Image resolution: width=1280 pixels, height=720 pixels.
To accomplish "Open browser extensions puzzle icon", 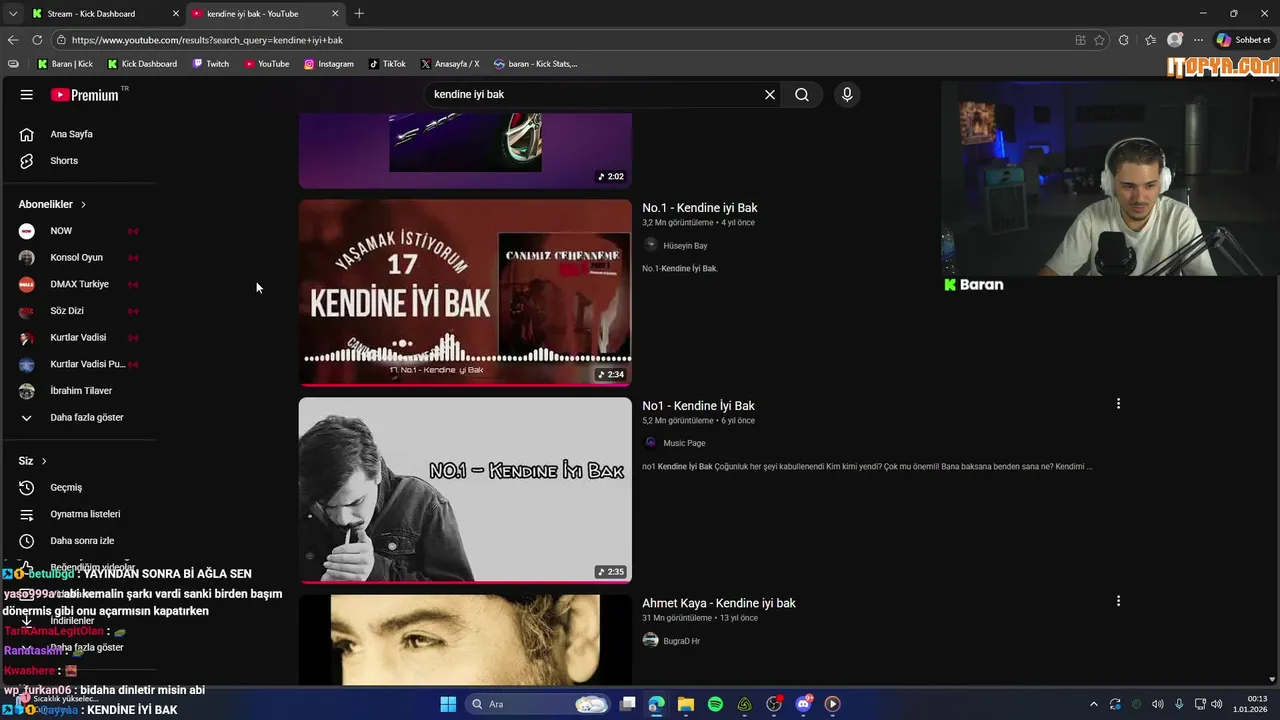I will point(1124,40).
